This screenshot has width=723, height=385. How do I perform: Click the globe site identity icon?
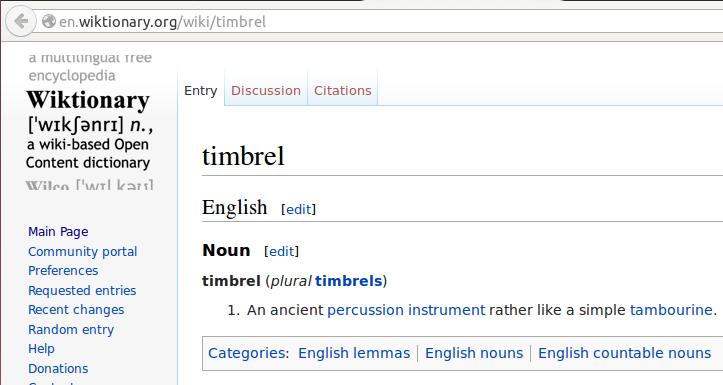tap(48, 21)
